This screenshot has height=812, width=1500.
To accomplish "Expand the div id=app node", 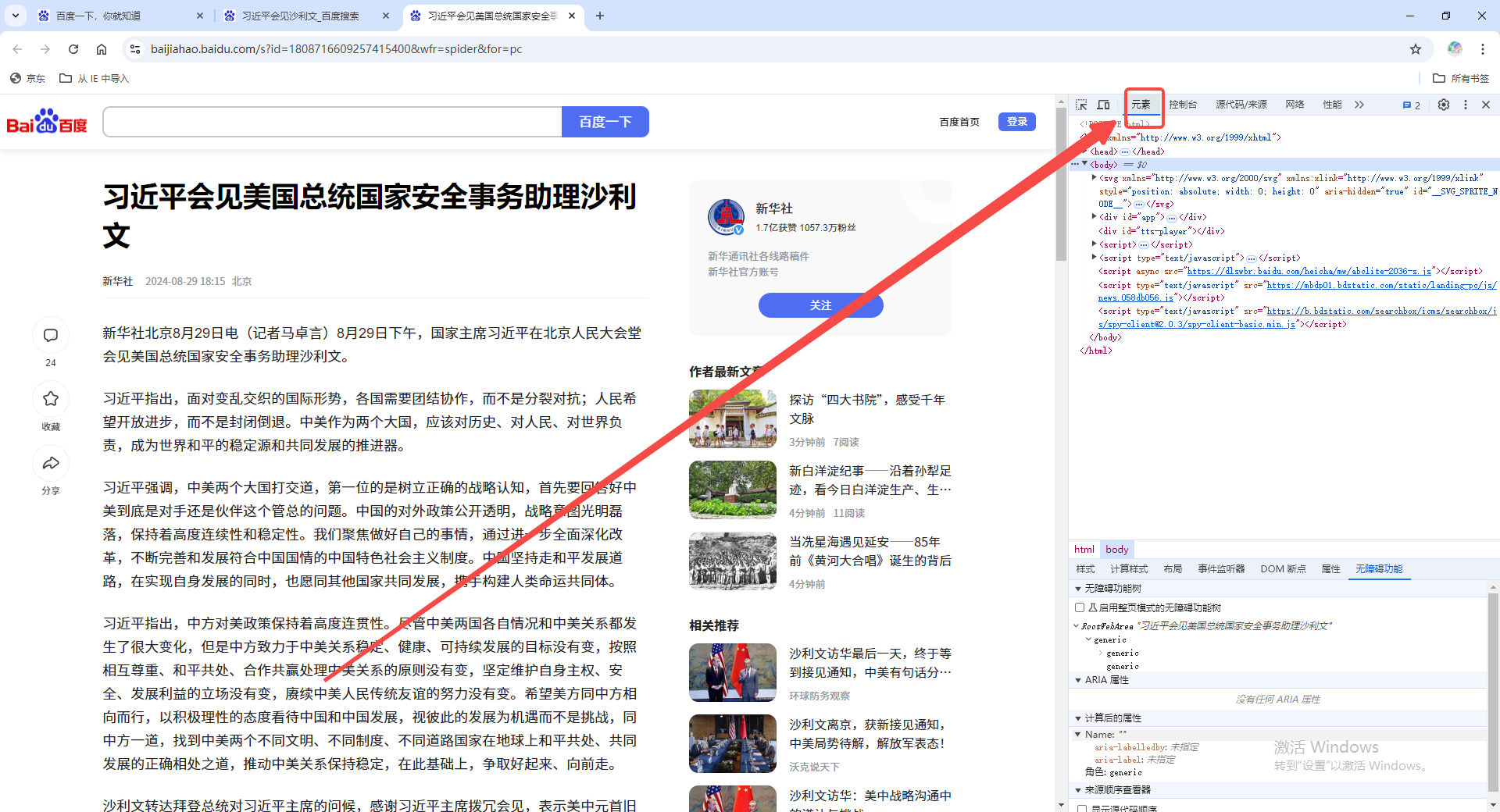I will 1094,216.
